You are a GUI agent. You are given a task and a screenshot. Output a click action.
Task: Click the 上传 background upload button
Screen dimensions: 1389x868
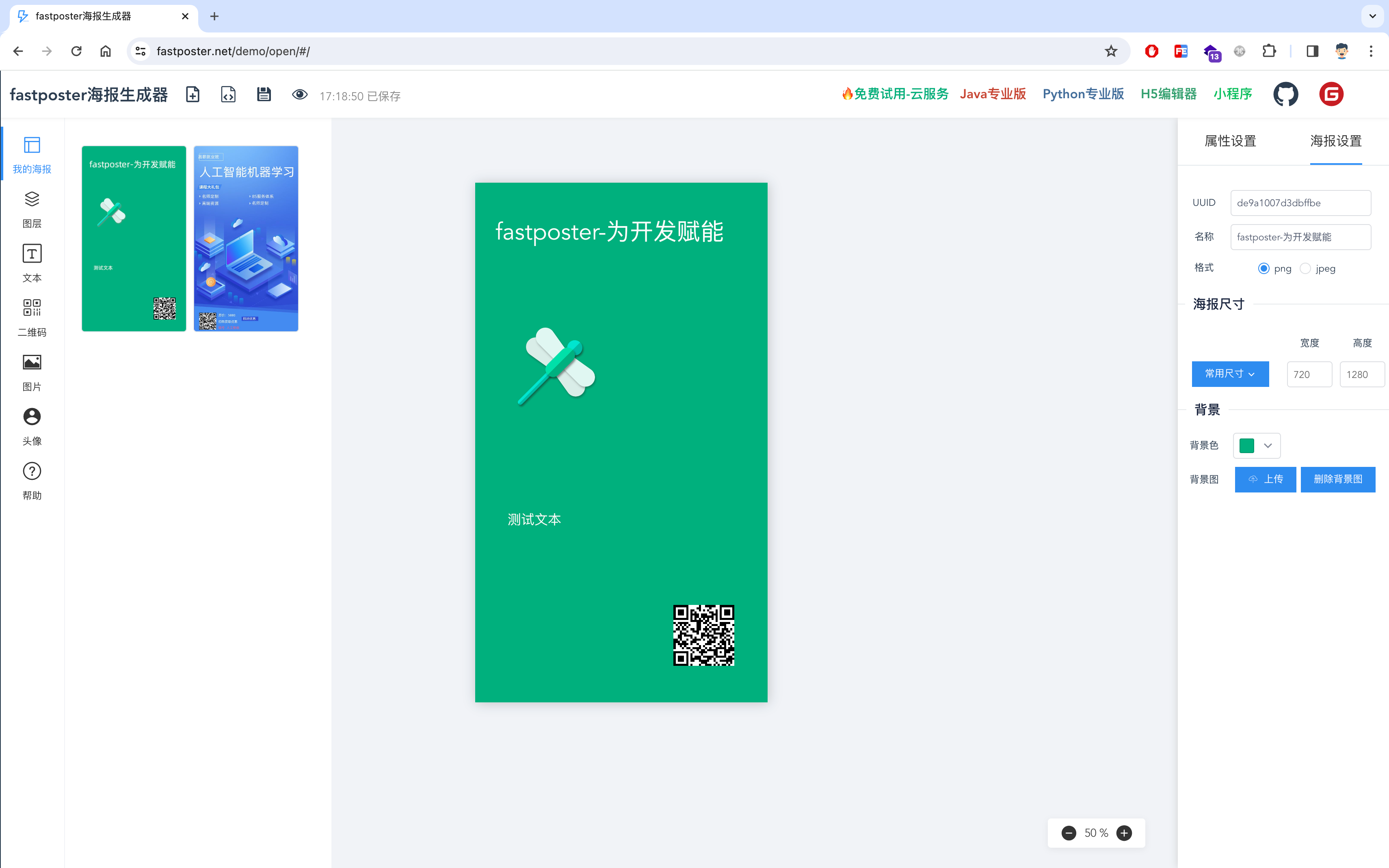point(1265,479)
